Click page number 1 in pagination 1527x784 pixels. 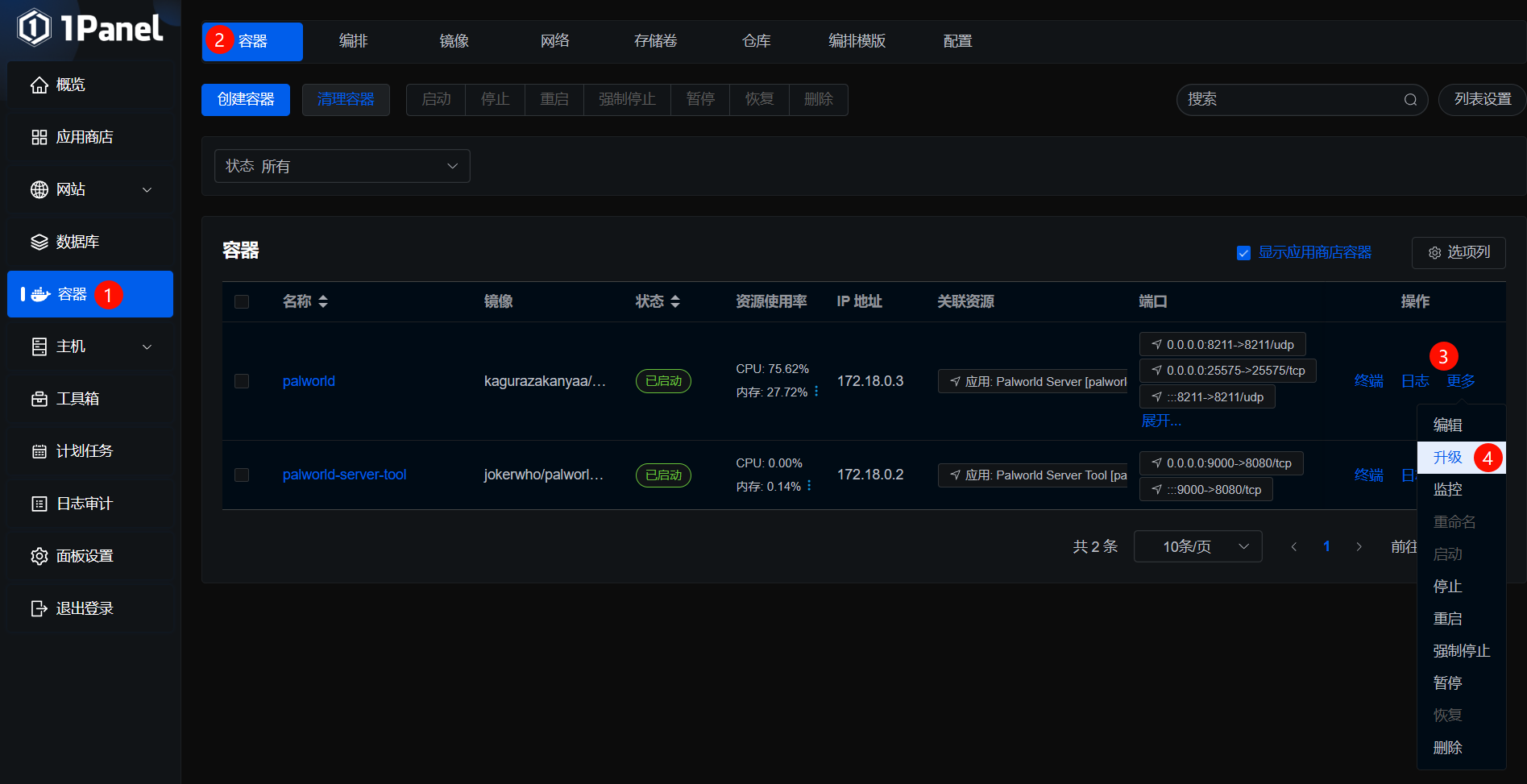pyautogui.click(x=1326, y=546)
